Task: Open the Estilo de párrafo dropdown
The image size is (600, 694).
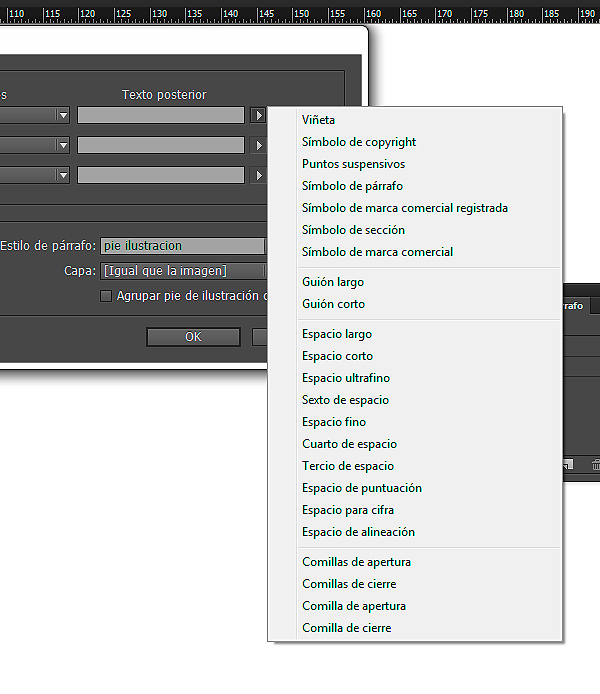Action: (184, 246)
